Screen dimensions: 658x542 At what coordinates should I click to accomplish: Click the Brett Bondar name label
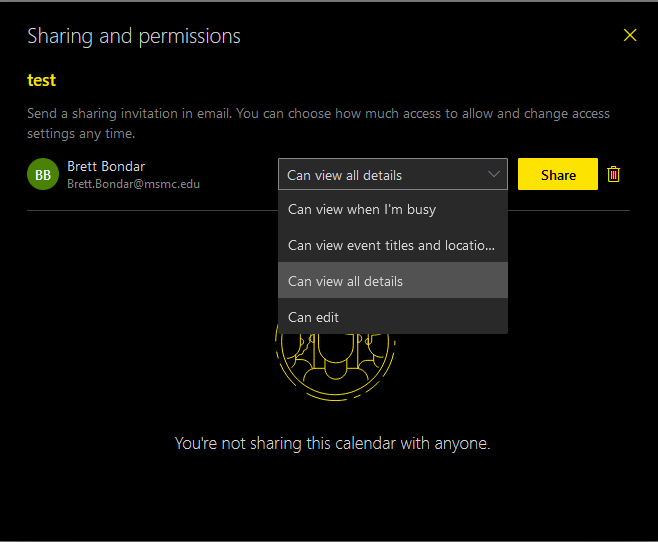tap(106, 167)
